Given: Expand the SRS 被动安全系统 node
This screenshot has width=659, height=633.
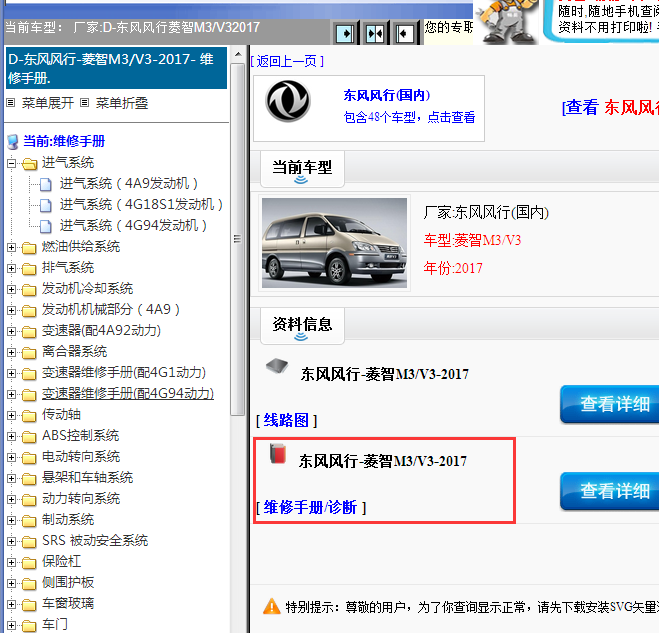Looking at the screenshot, I should [x=11, y=542].
